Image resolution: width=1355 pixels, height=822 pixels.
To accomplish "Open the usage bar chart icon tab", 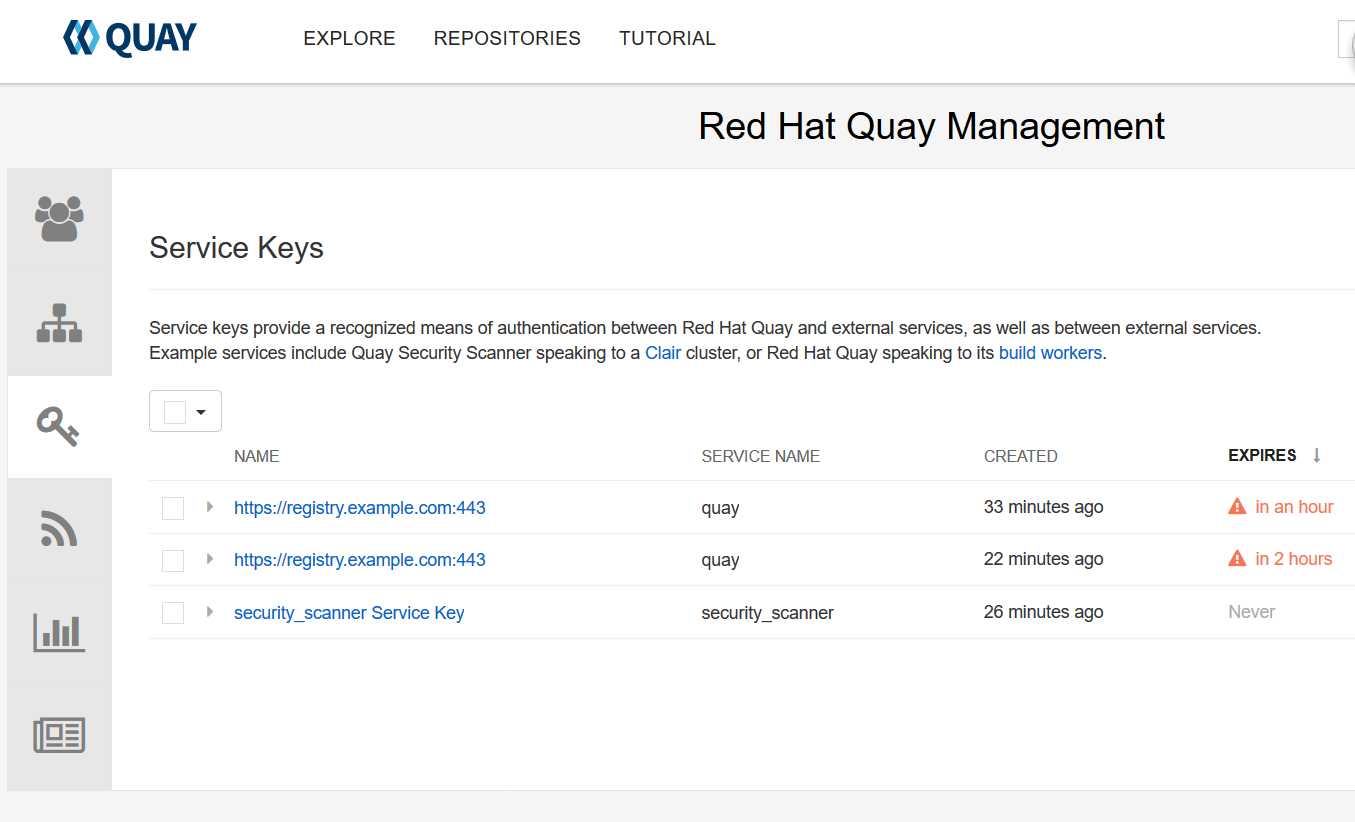I will [x=59, y=632].
